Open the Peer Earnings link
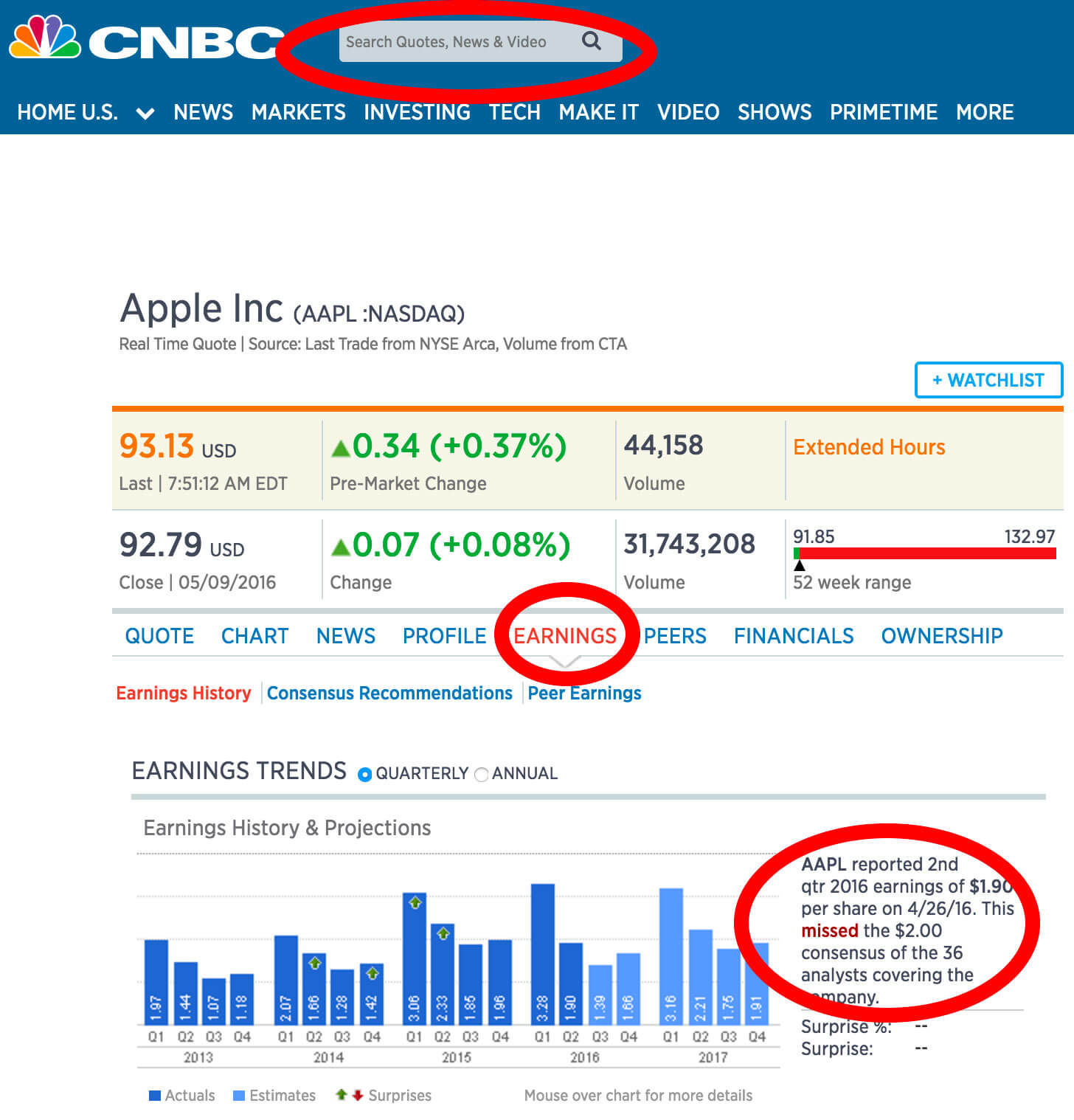1074x1120 pixels. pyautogui.click(x=584, y=694)
